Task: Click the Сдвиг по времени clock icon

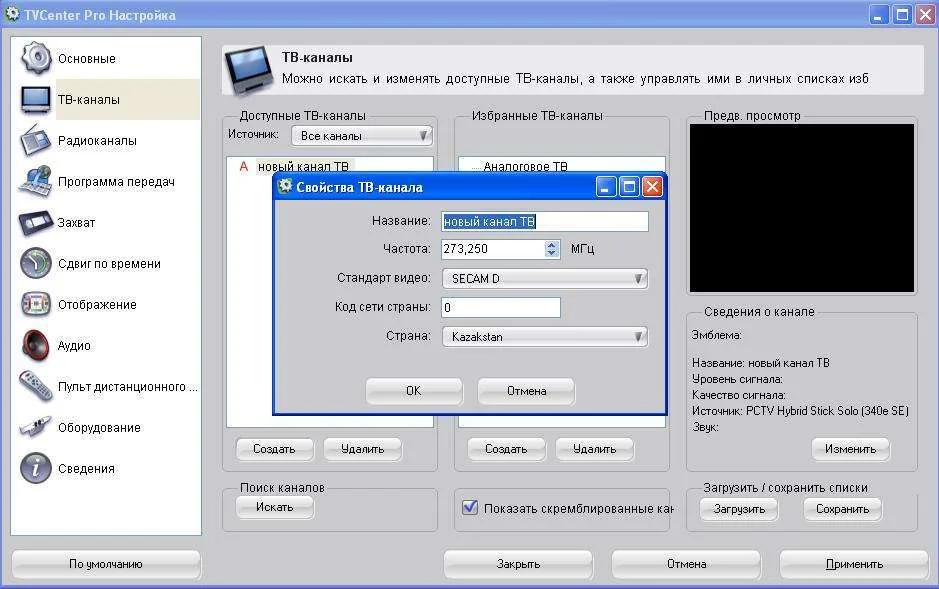Action: click(x=36, y=263)
